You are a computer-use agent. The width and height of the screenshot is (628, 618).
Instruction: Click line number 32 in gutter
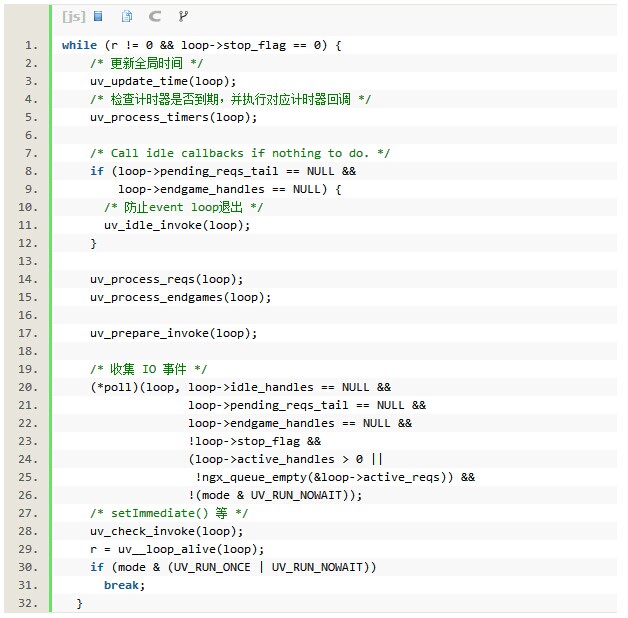coord(29,603)
